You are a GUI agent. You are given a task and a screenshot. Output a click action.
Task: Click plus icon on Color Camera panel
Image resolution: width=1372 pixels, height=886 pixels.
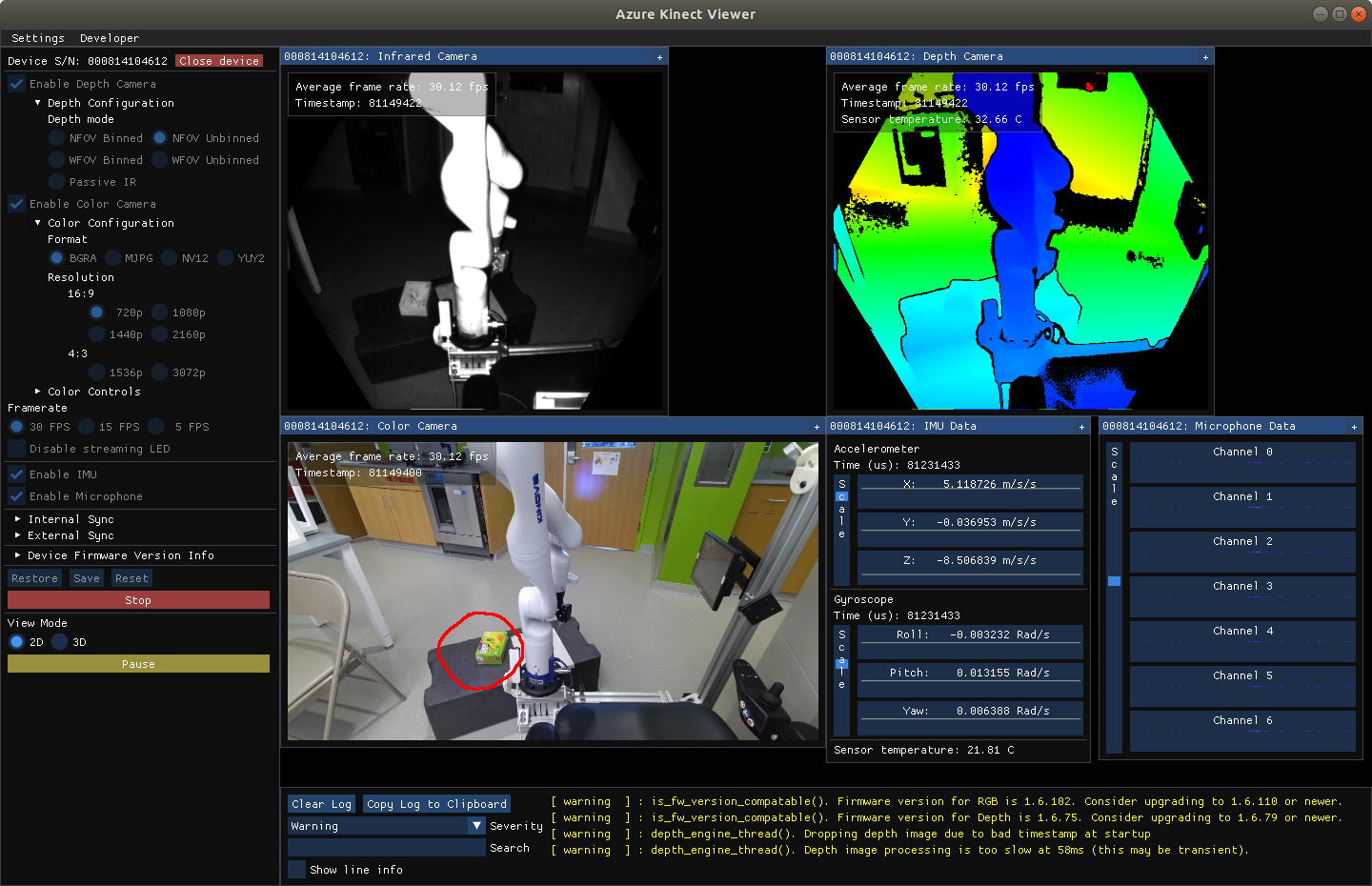pos(817,427)
